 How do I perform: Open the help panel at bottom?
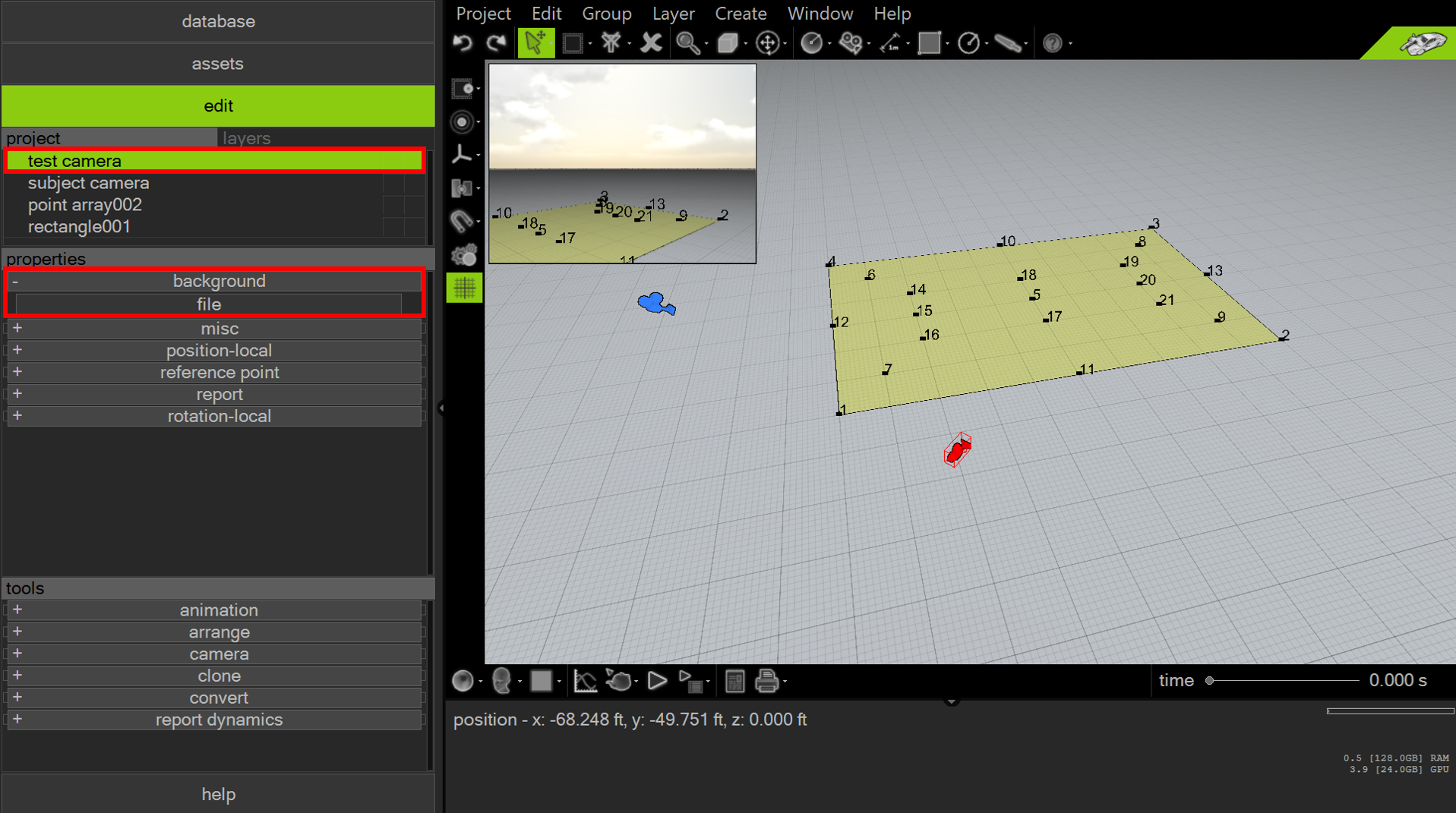pyautogui.click(x=218, y=794)
